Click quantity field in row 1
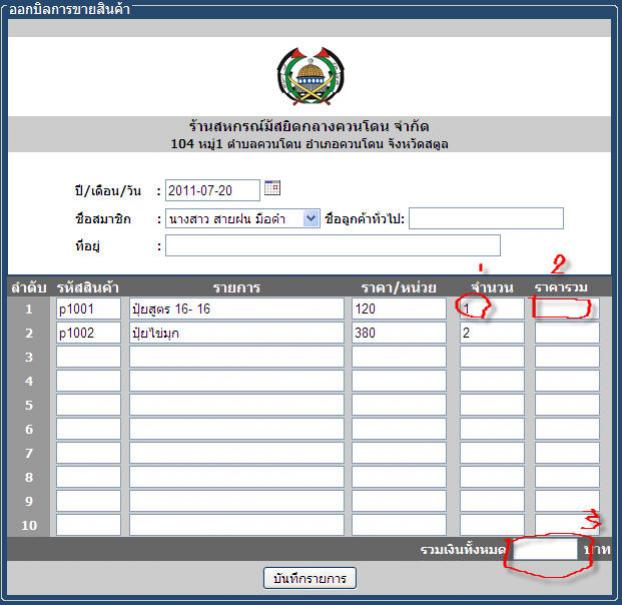Viewport: 622px width, 605px height. coord(492,309)
